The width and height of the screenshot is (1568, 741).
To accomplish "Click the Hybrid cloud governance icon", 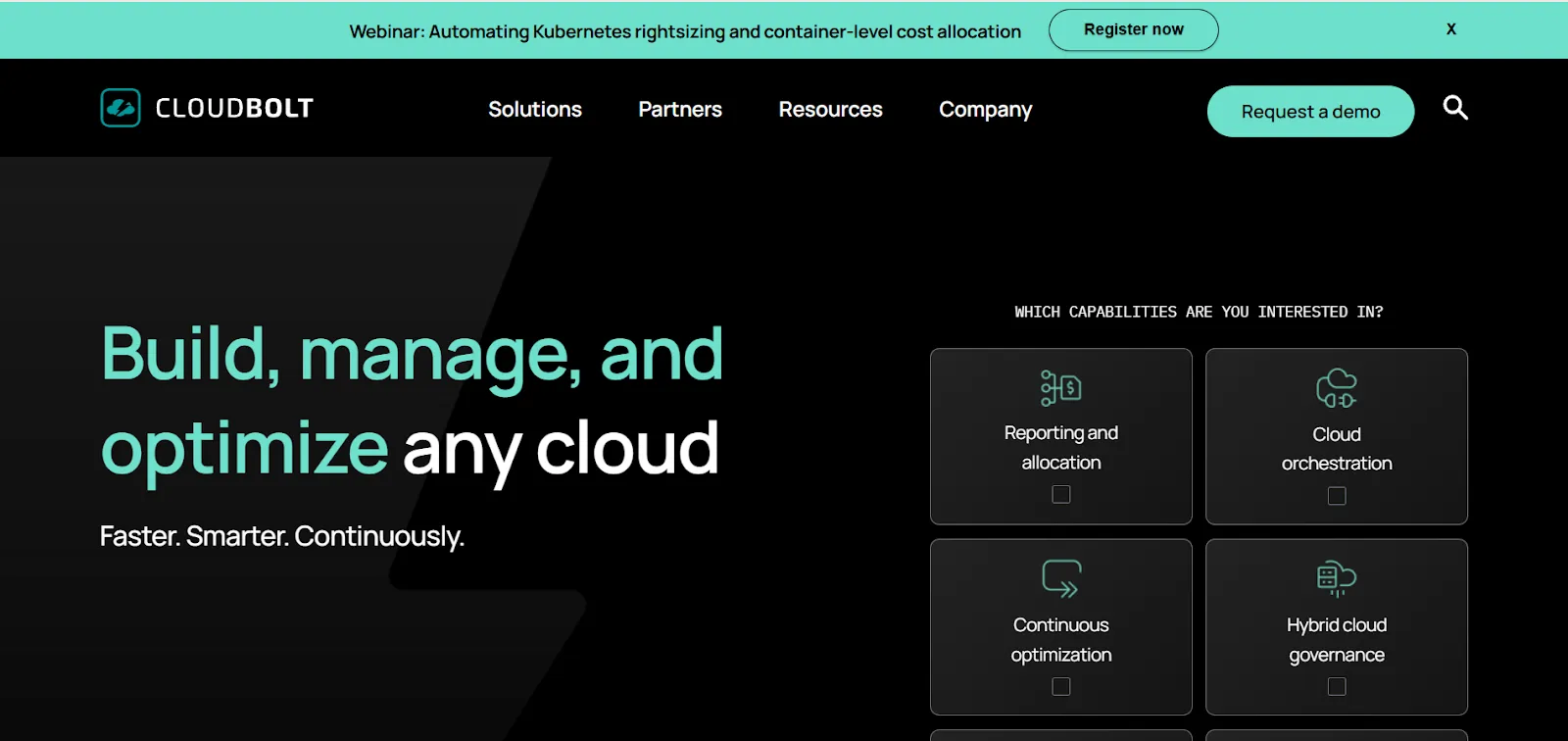I will (x=1337, y=578).
